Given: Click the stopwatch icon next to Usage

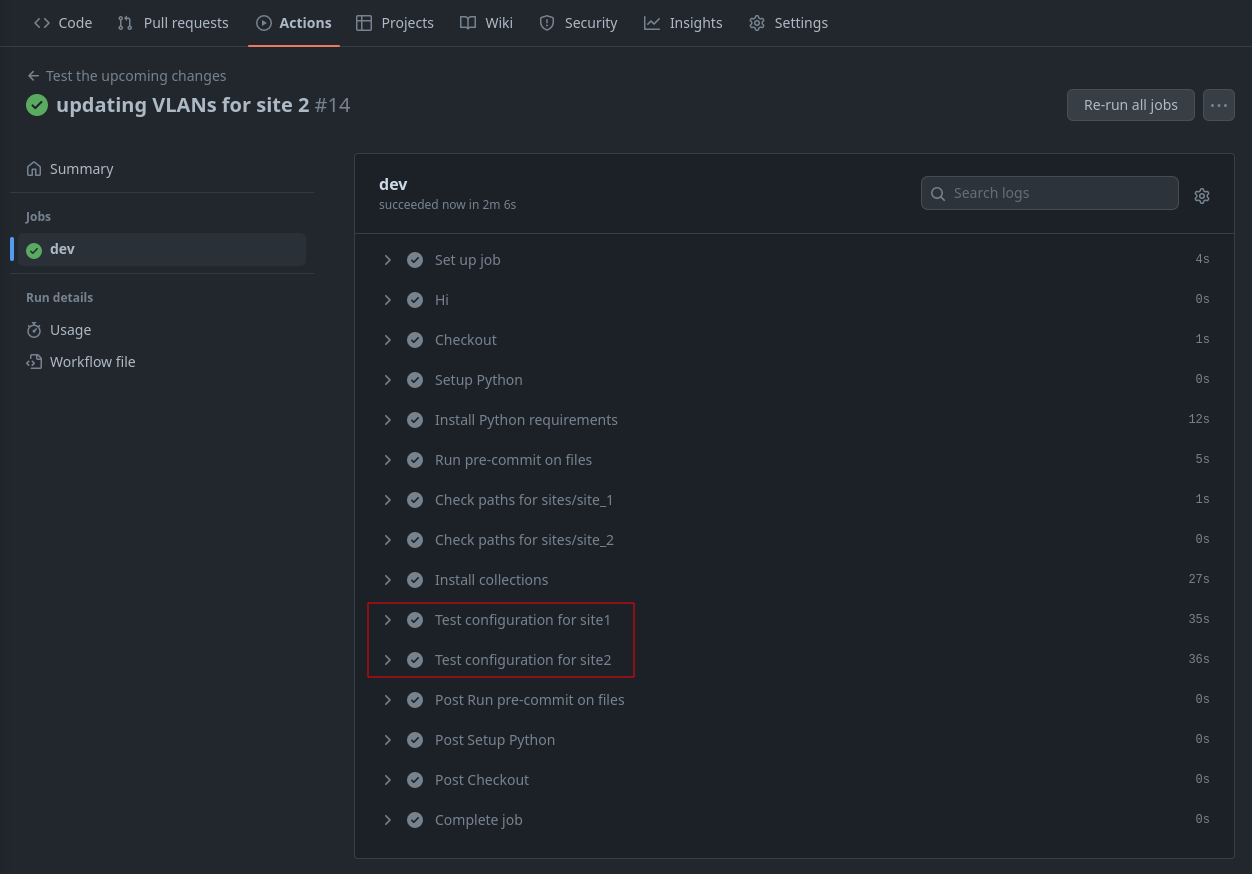Looking at the screenshot, I should (x=34, y=330).
